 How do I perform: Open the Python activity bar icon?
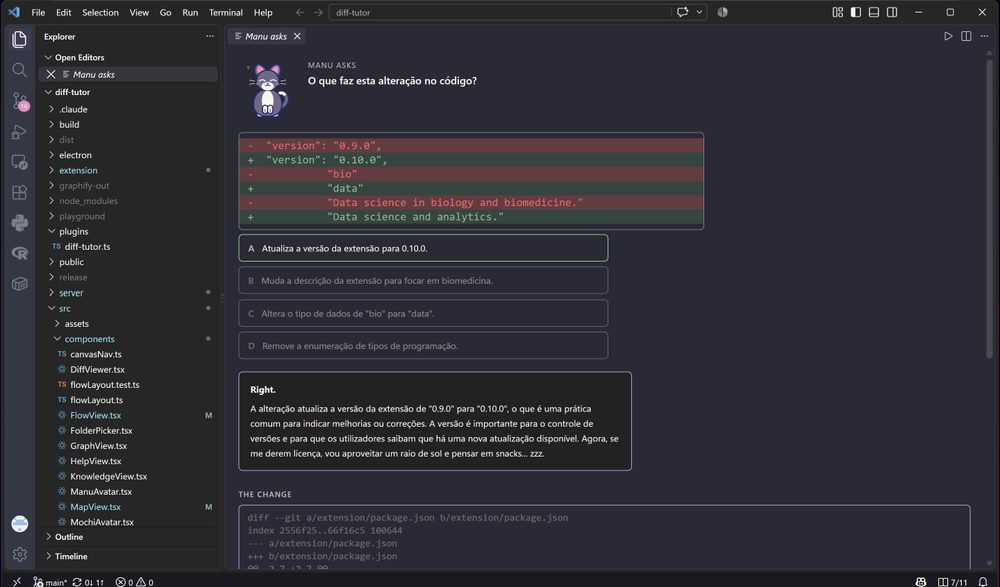pyautogui.click(x=19, y=223)
